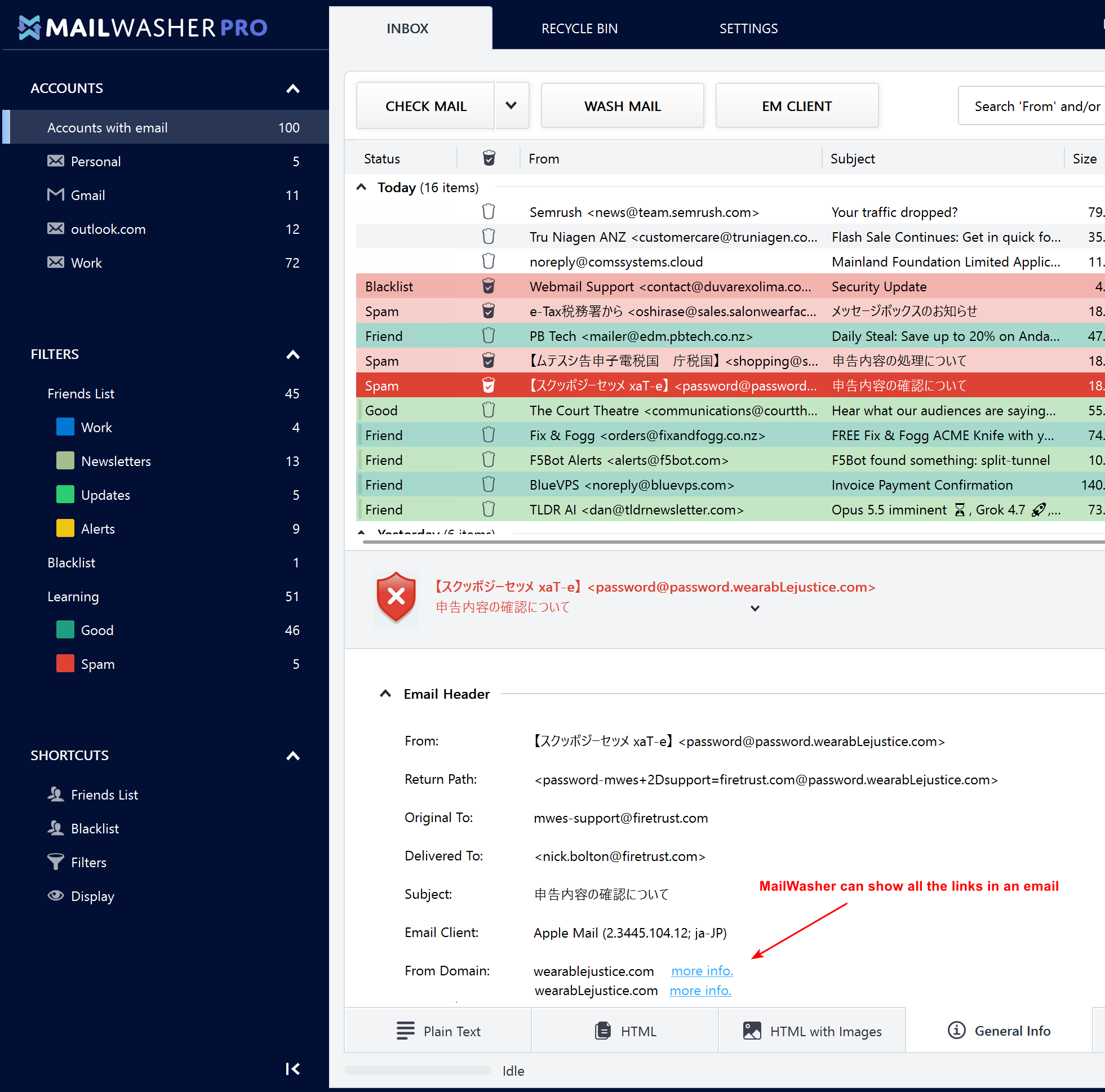Click the WASH MAIL button
The image size is (1105, 1092).
[622, 106]
